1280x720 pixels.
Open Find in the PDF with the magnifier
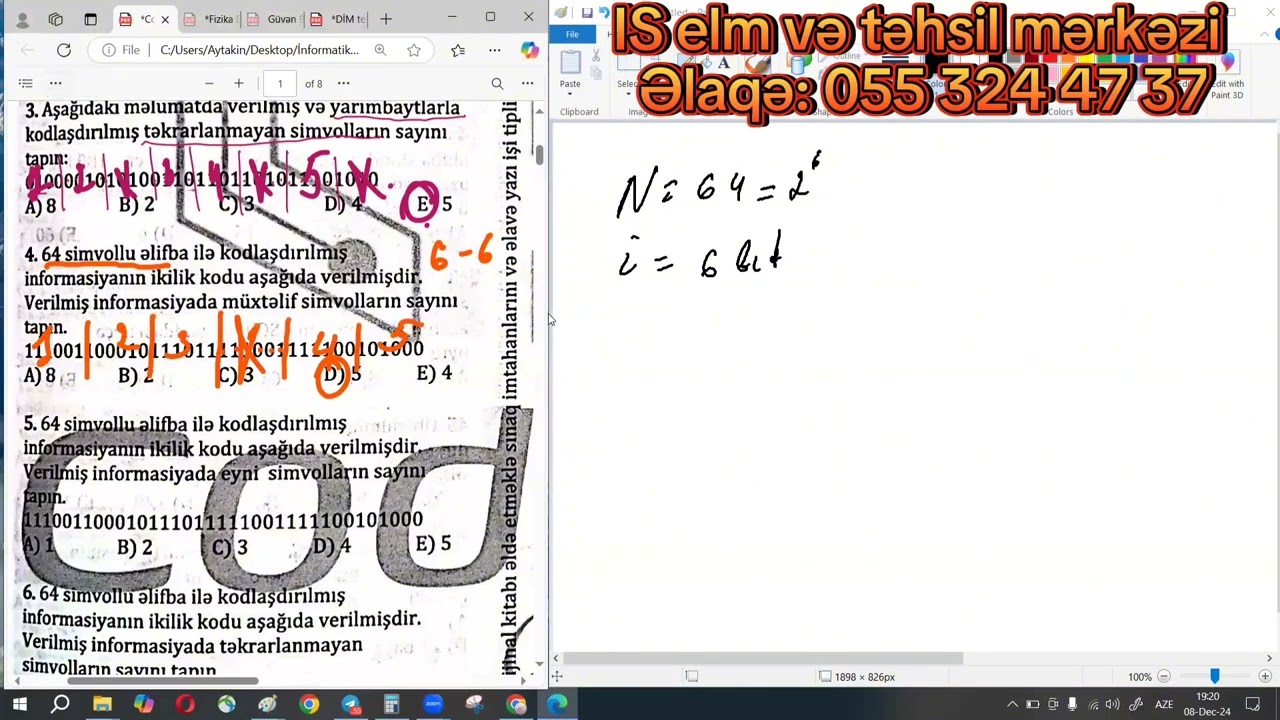click(497, 84)
